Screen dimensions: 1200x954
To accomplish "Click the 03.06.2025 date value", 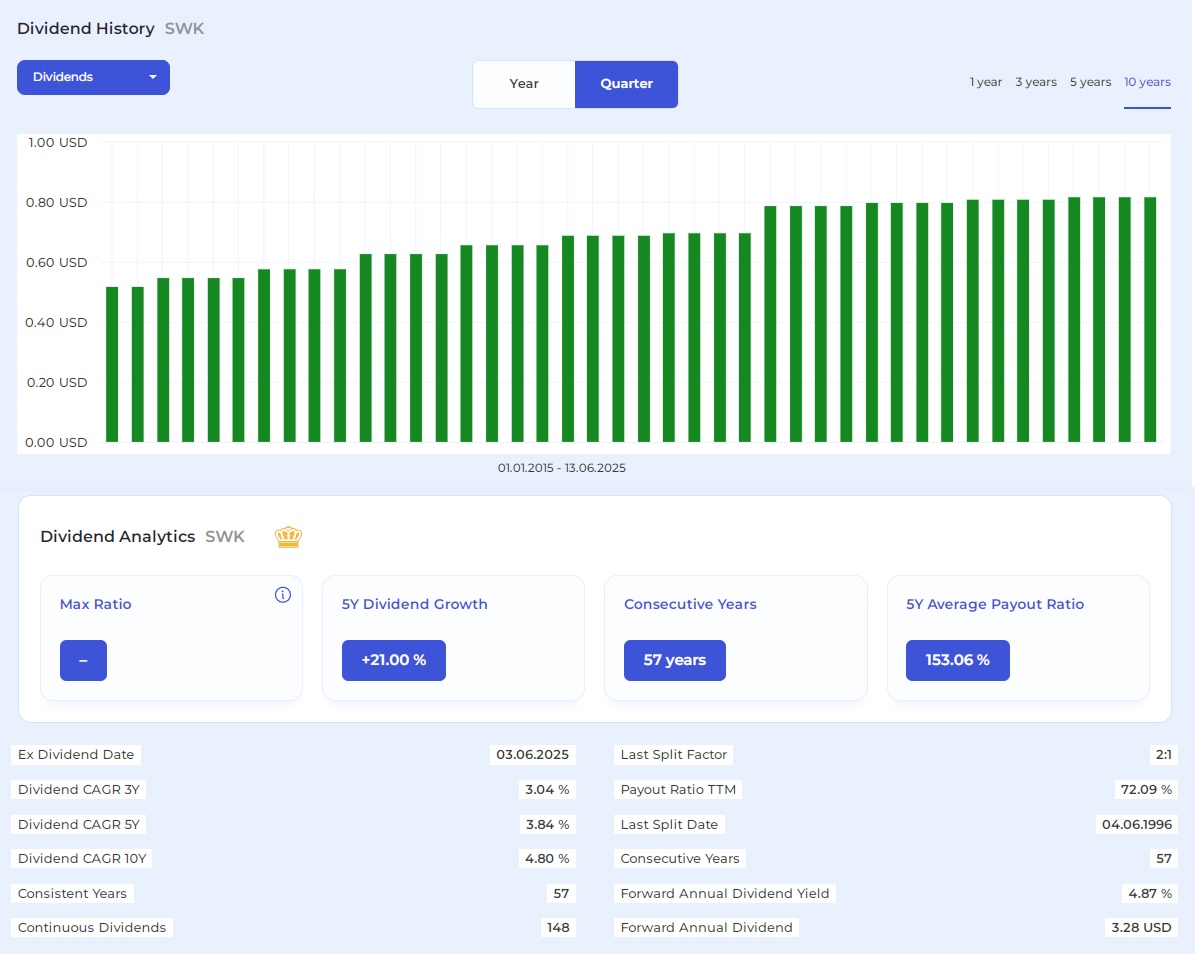I will click(x=532, y=755).
